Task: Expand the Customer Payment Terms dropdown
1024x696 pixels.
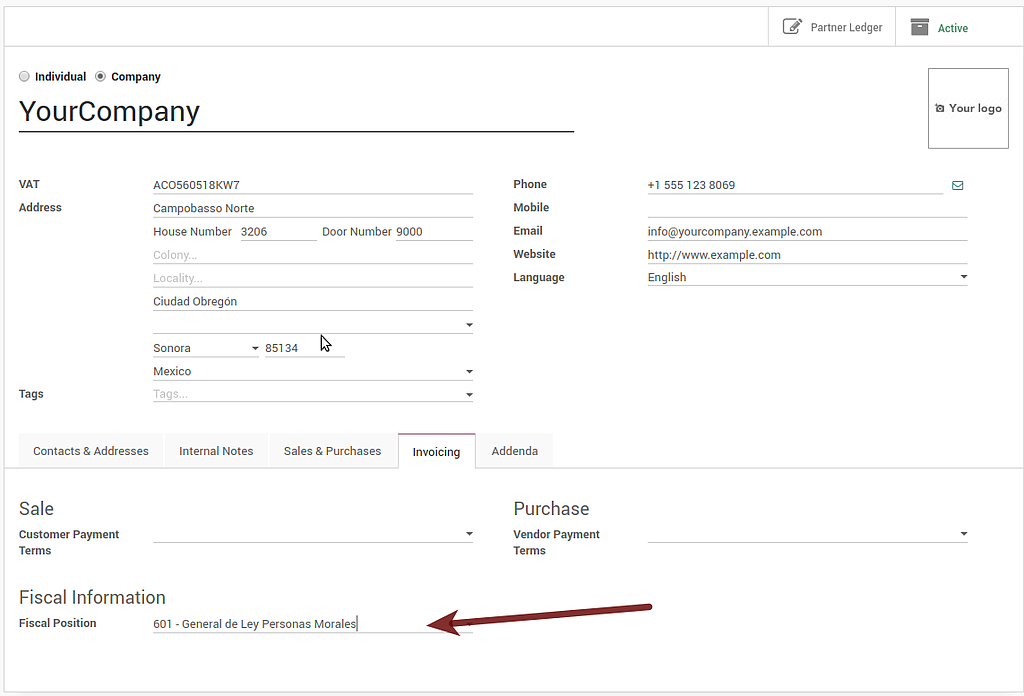Action: click(469, 534)
